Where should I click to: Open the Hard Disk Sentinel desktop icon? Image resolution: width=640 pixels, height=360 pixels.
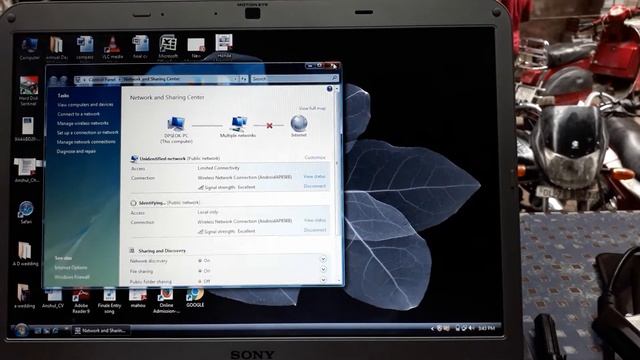coord(28,91)
